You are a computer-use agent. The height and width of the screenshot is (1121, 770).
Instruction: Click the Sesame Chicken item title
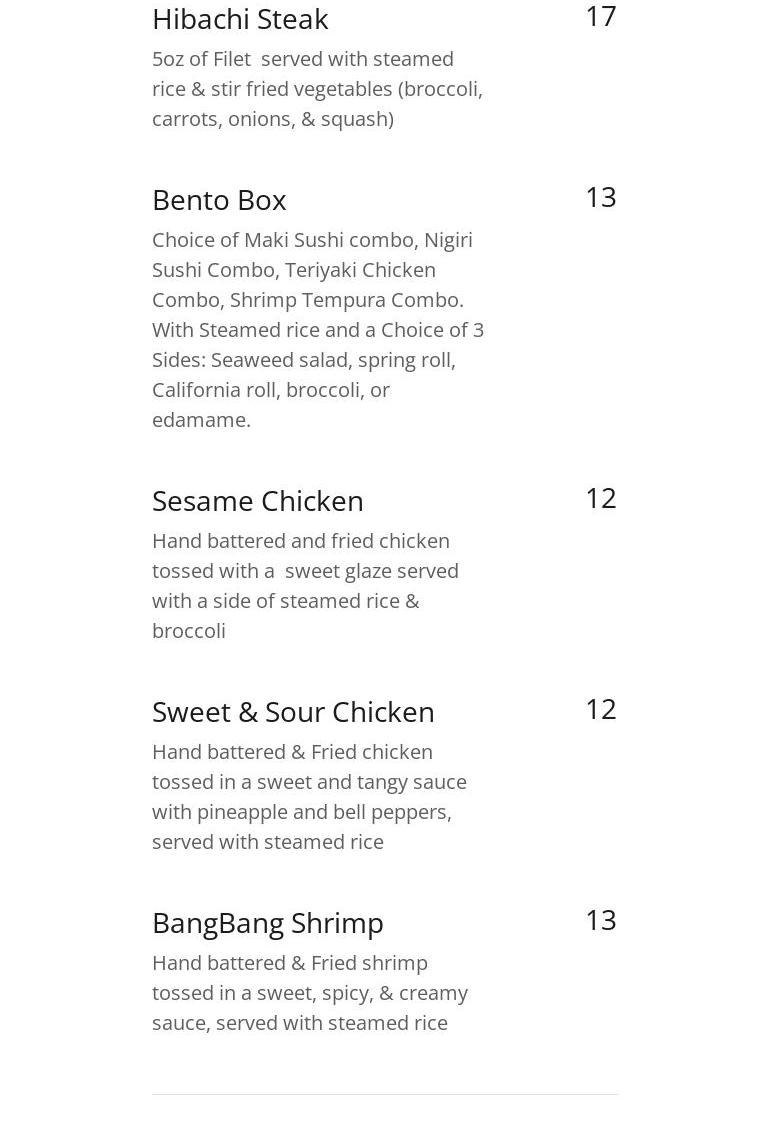257,501
